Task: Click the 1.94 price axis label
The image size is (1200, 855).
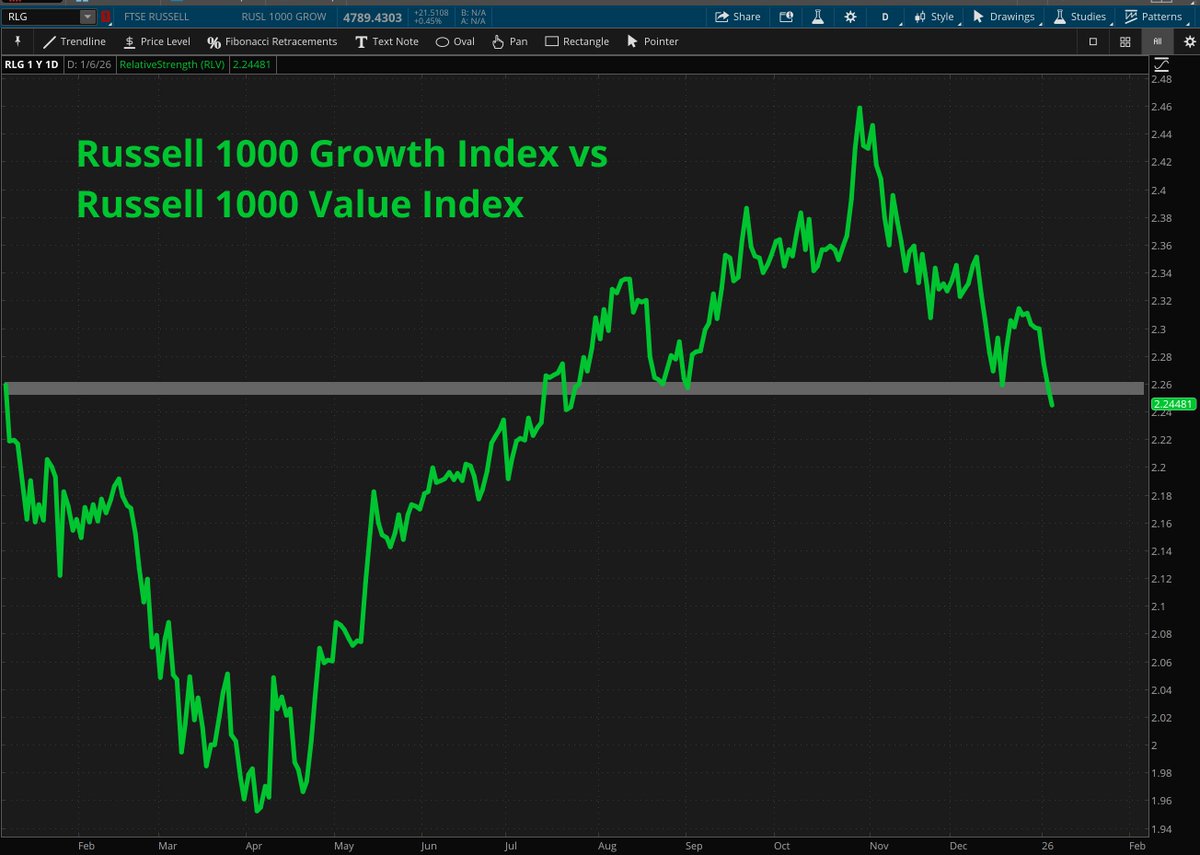Action: click(x=1161, y=829)
